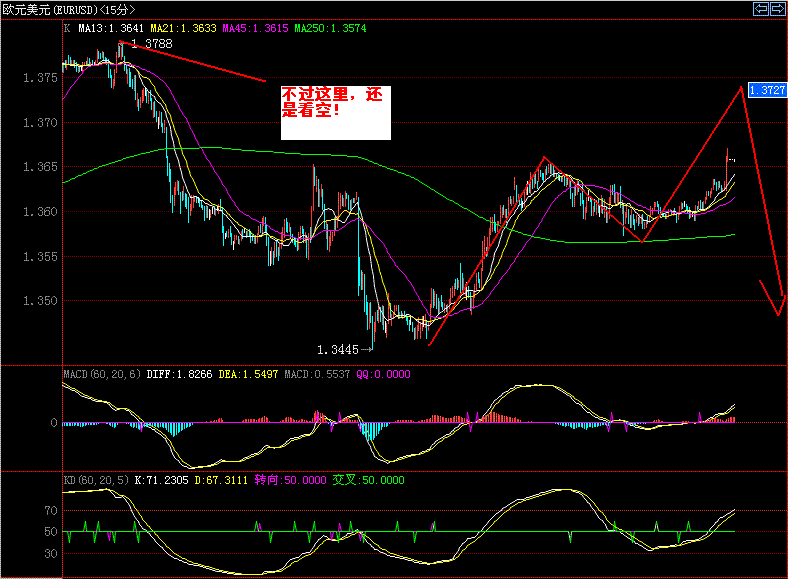The height and width of the screenshot is (579, 789).
Task: Click the K:71.2305 value
Action: (x=162, y=480)
